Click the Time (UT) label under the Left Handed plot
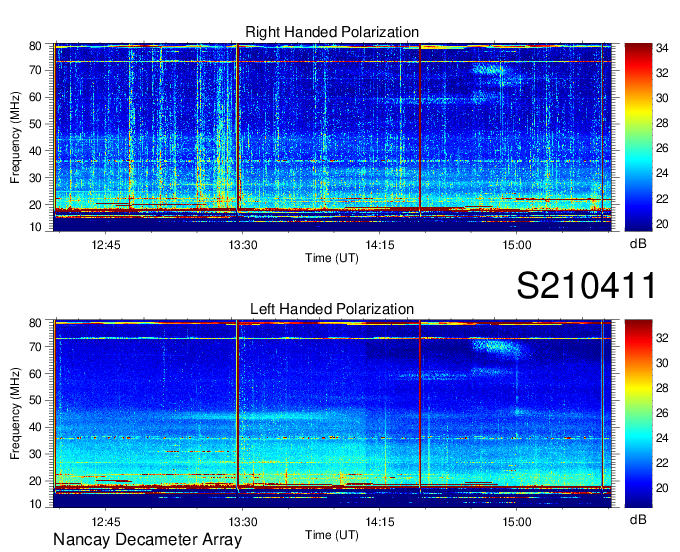680x552 pixels. (x=332, y=535)
